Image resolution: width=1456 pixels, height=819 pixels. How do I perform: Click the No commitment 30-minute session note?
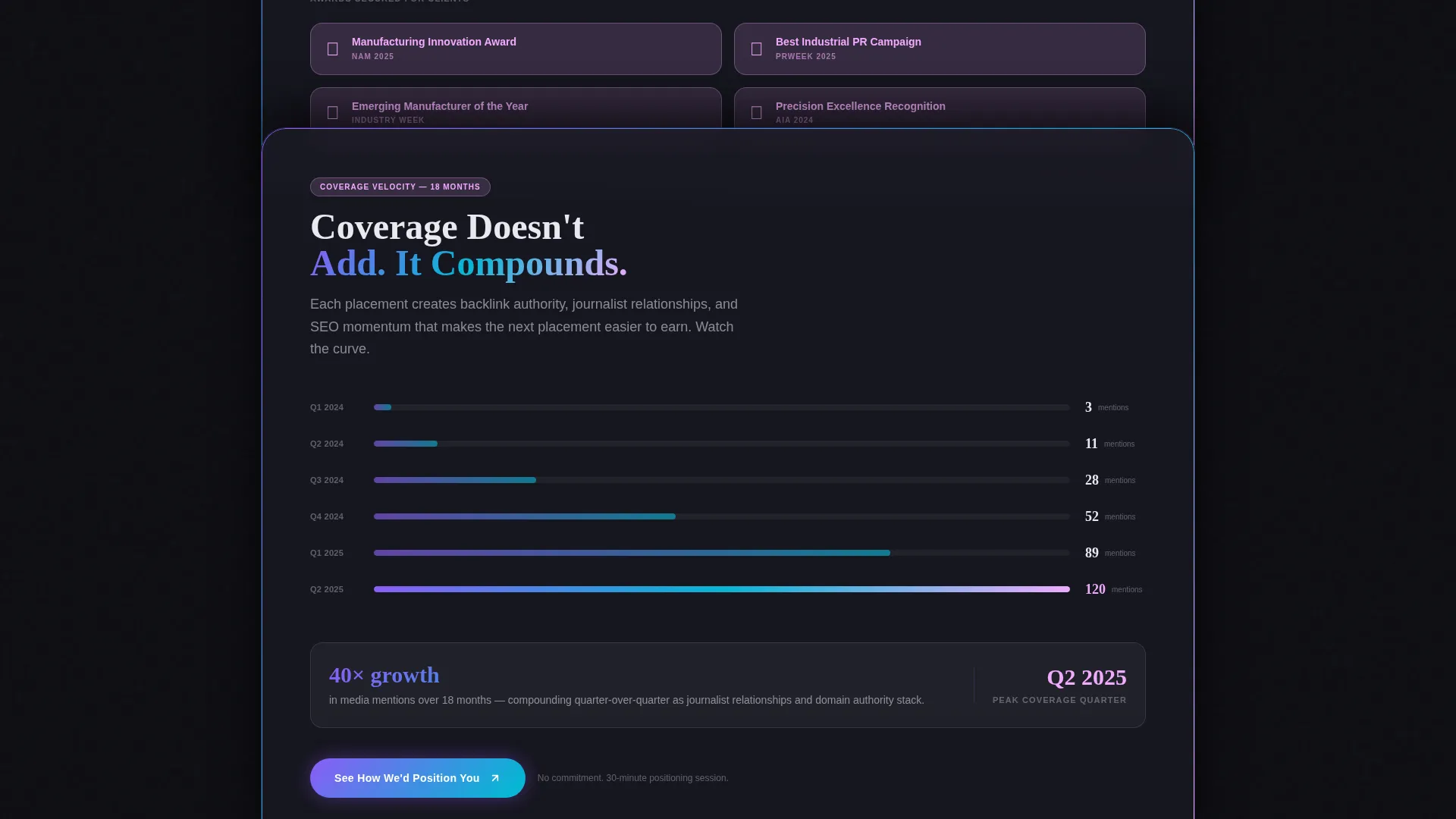click(633, 778)
